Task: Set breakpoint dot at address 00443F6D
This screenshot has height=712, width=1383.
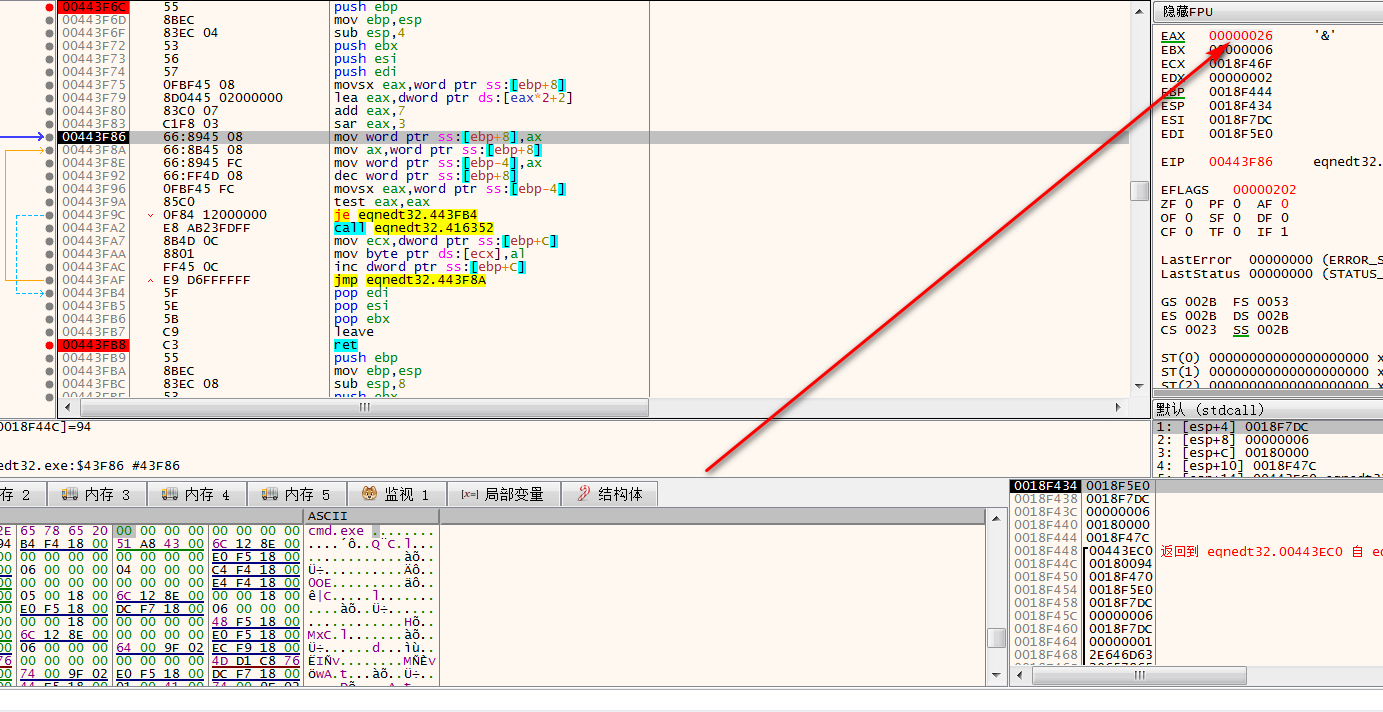Action: pyautogui.click(x=50, y=20)
